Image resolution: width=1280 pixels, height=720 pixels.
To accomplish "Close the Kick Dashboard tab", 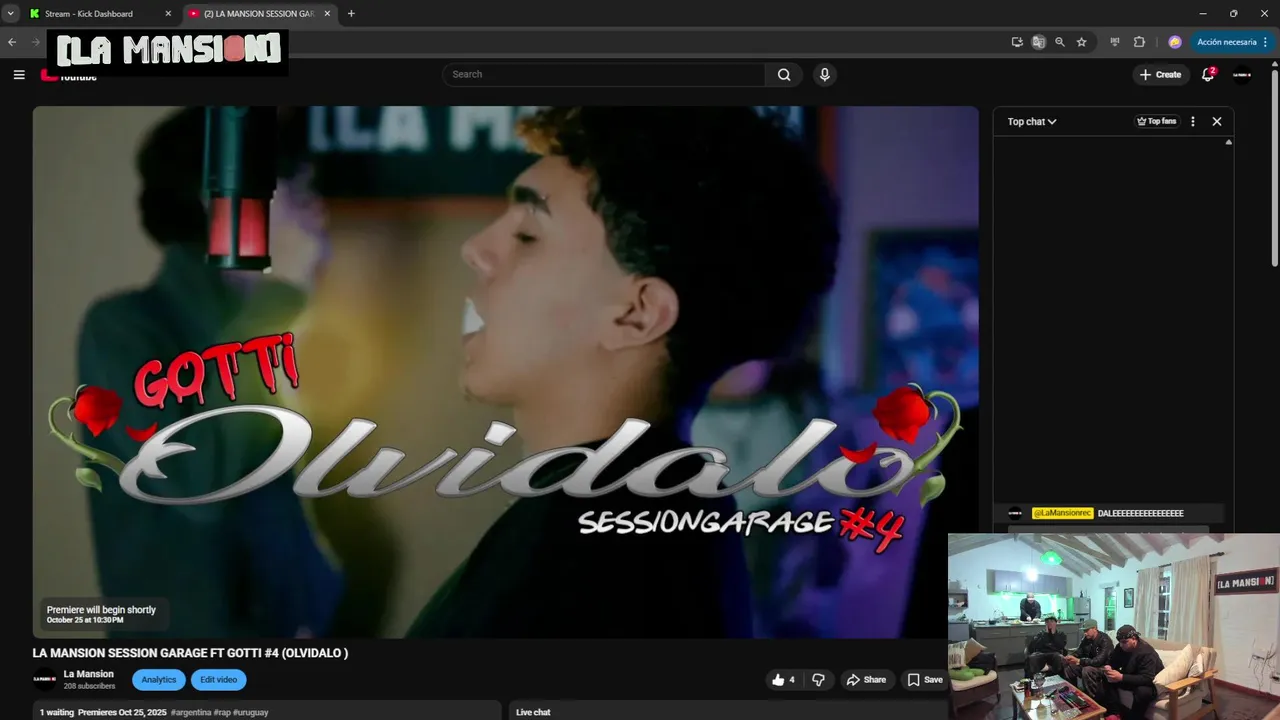I will 167,14.
